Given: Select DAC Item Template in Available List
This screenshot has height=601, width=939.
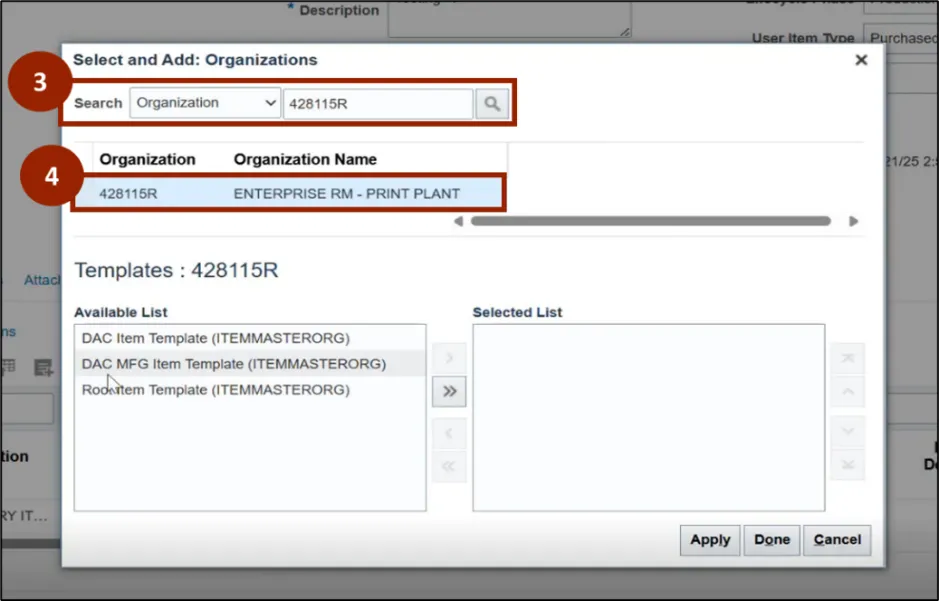Looking at the screenshot, I should 215,338.
